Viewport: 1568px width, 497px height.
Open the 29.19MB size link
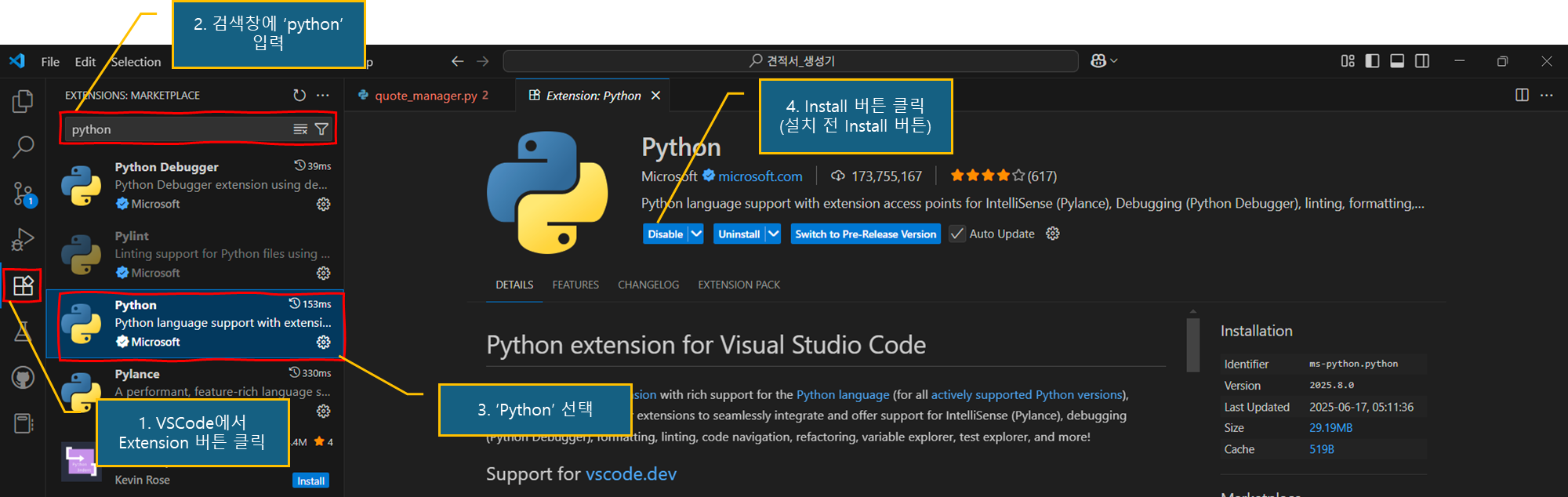click(1330, 428)
